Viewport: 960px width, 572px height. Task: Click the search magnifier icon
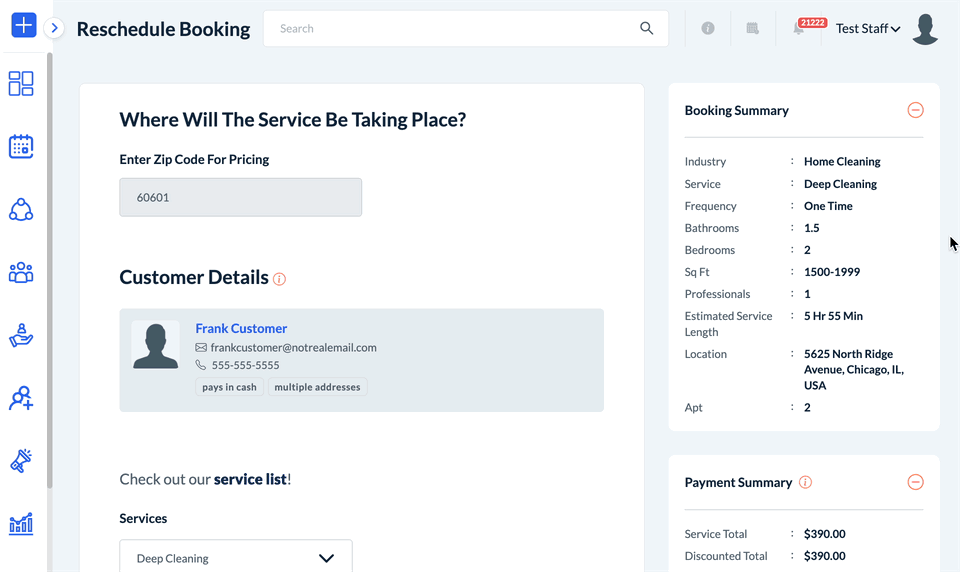pos(647,28)
